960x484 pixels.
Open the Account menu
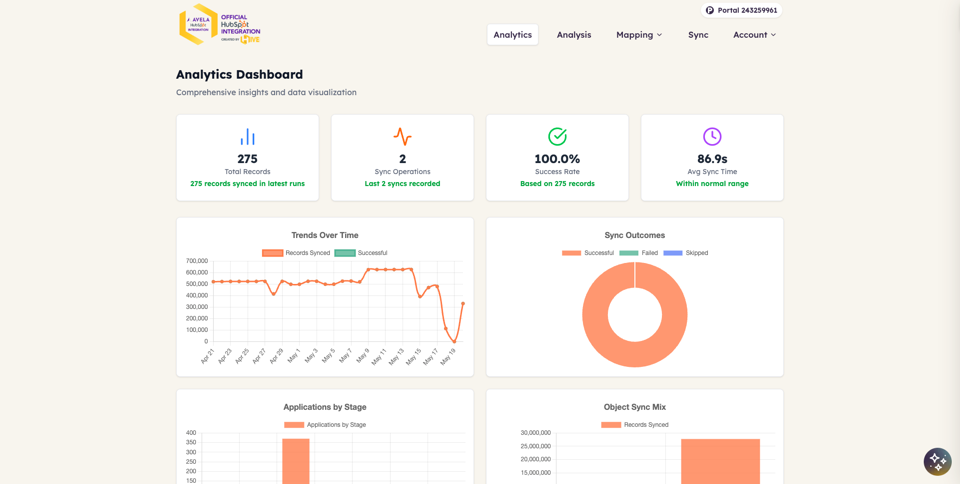pos(754,35)
